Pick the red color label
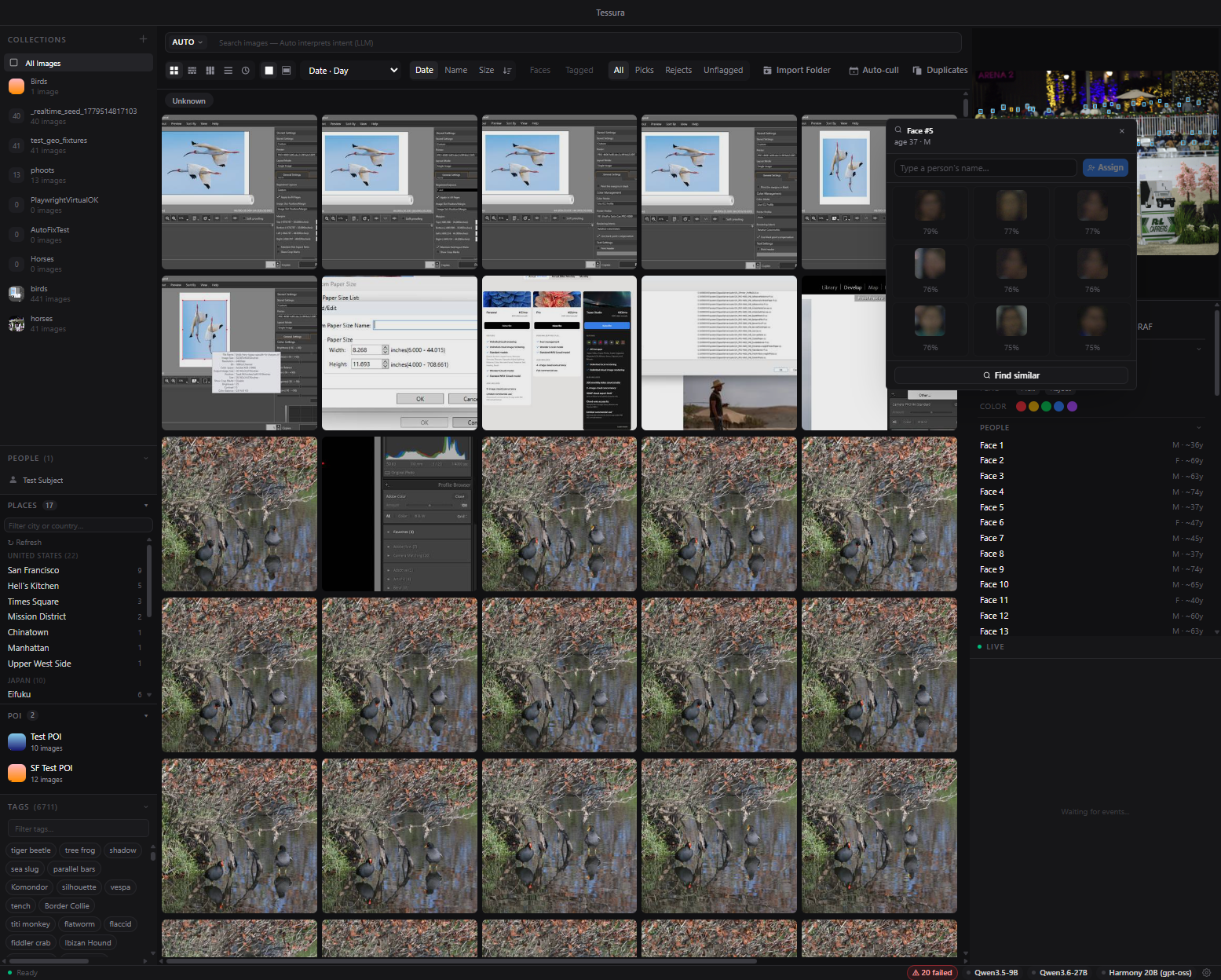Viewport: 1221px width, 980px height. click(x=1021, y=407)
